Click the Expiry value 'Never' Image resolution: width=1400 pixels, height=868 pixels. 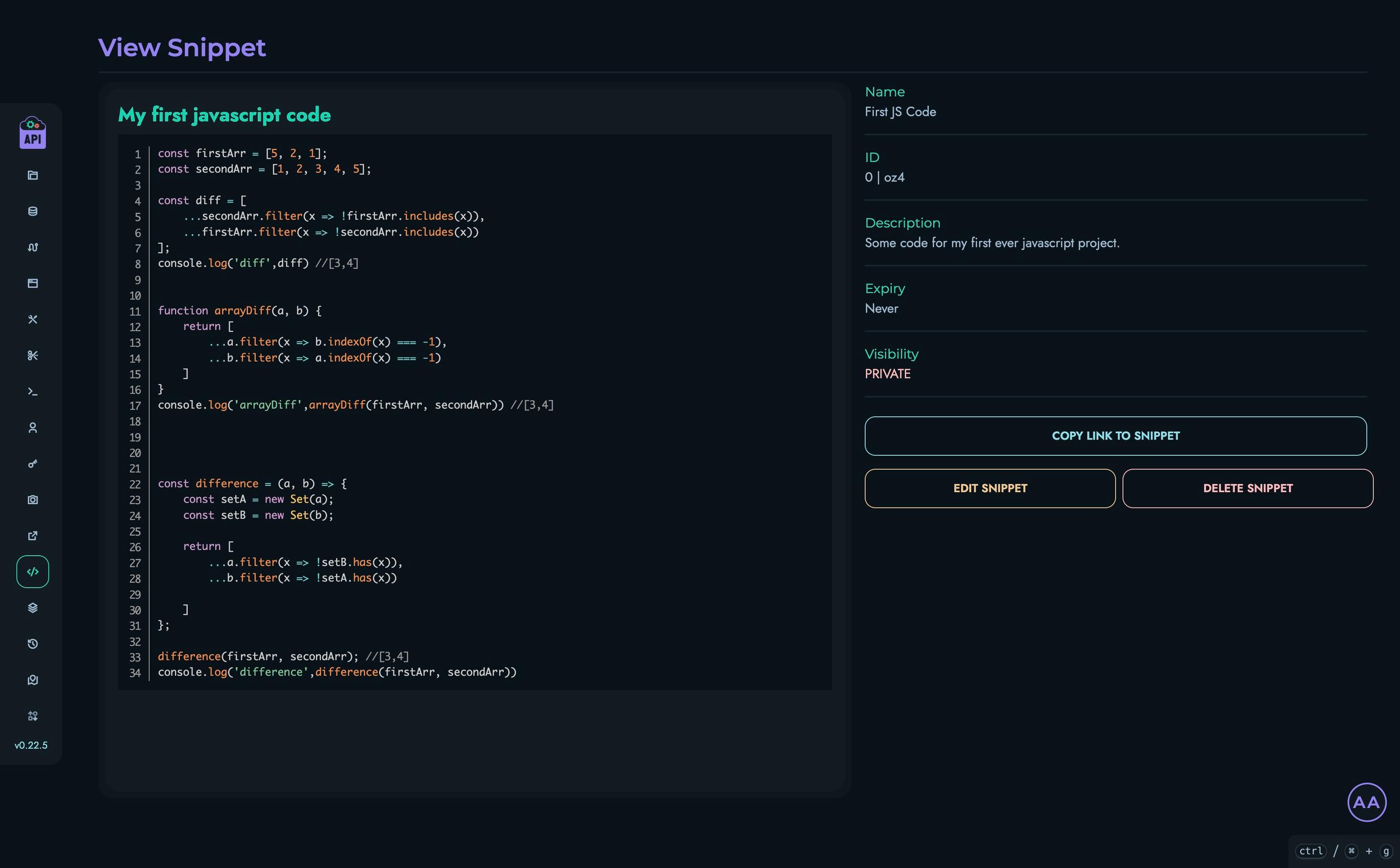[x=882, y=308]
